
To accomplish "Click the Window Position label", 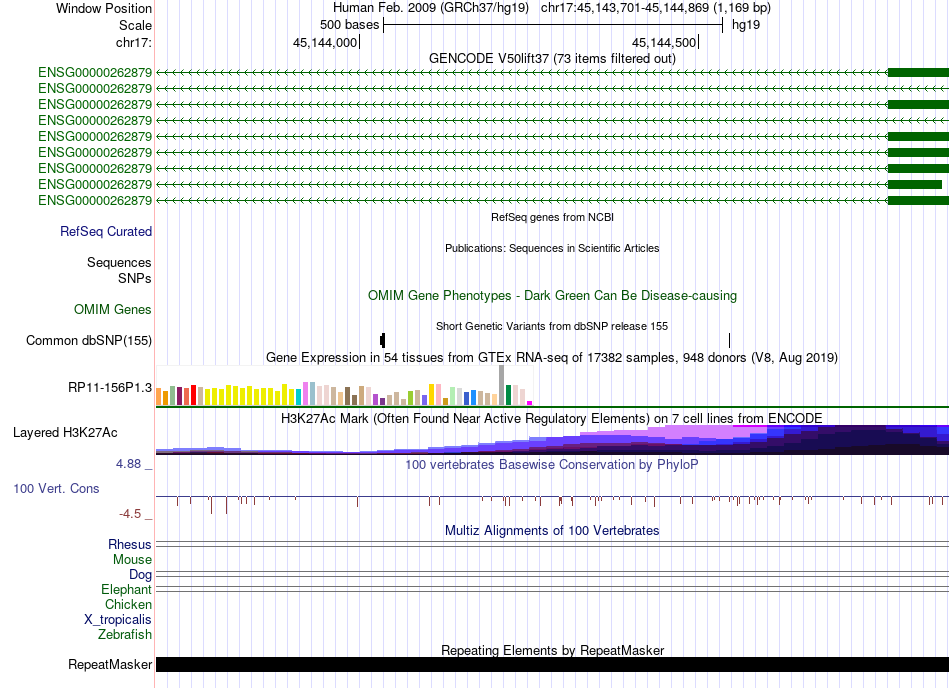I will (104, 8).
